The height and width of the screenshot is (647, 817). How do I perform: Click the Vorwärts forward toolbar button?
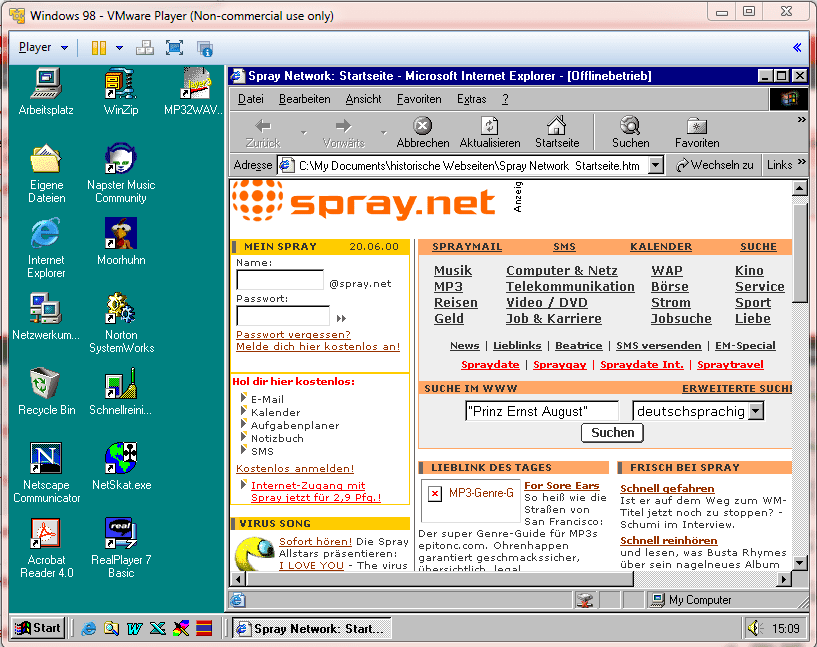(x=343, y=132)
